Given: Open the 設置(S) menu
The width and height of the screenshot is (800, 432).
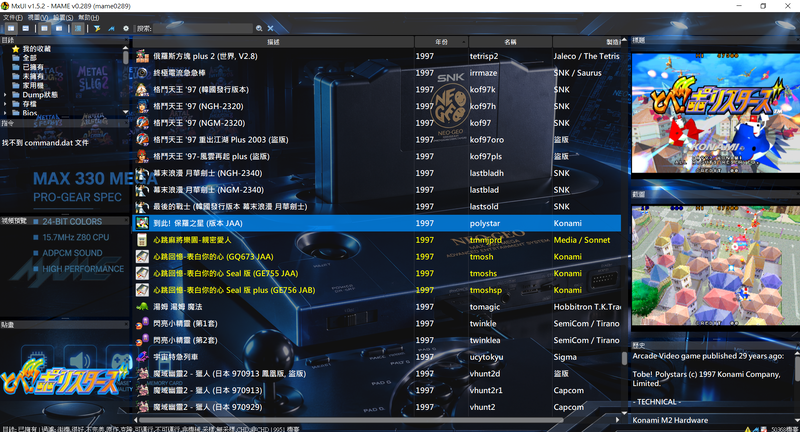Looking at the screenshot, I should pyautogui.click(x=63, y=17).
